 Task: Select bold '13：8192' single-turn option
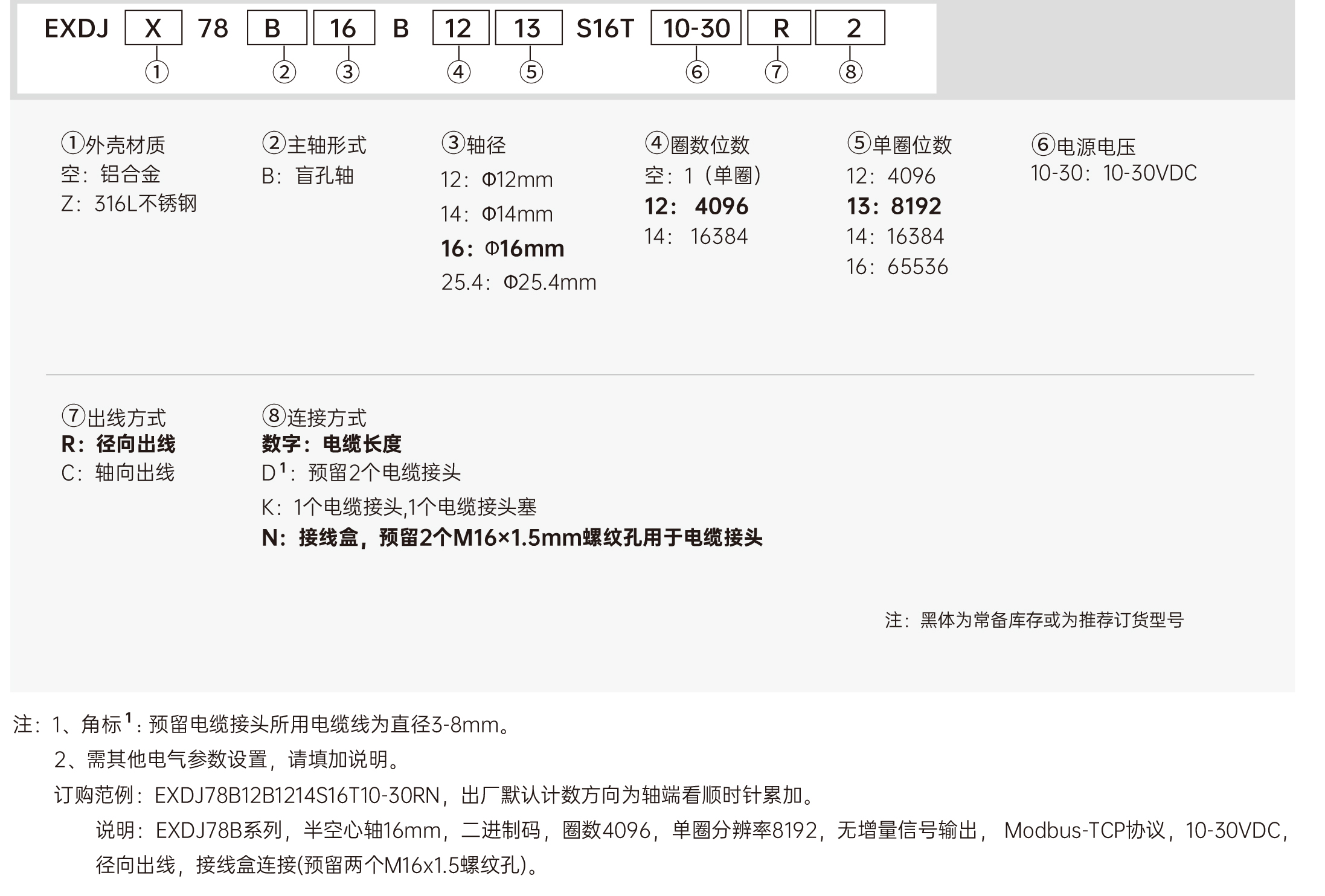click(894, 206)
